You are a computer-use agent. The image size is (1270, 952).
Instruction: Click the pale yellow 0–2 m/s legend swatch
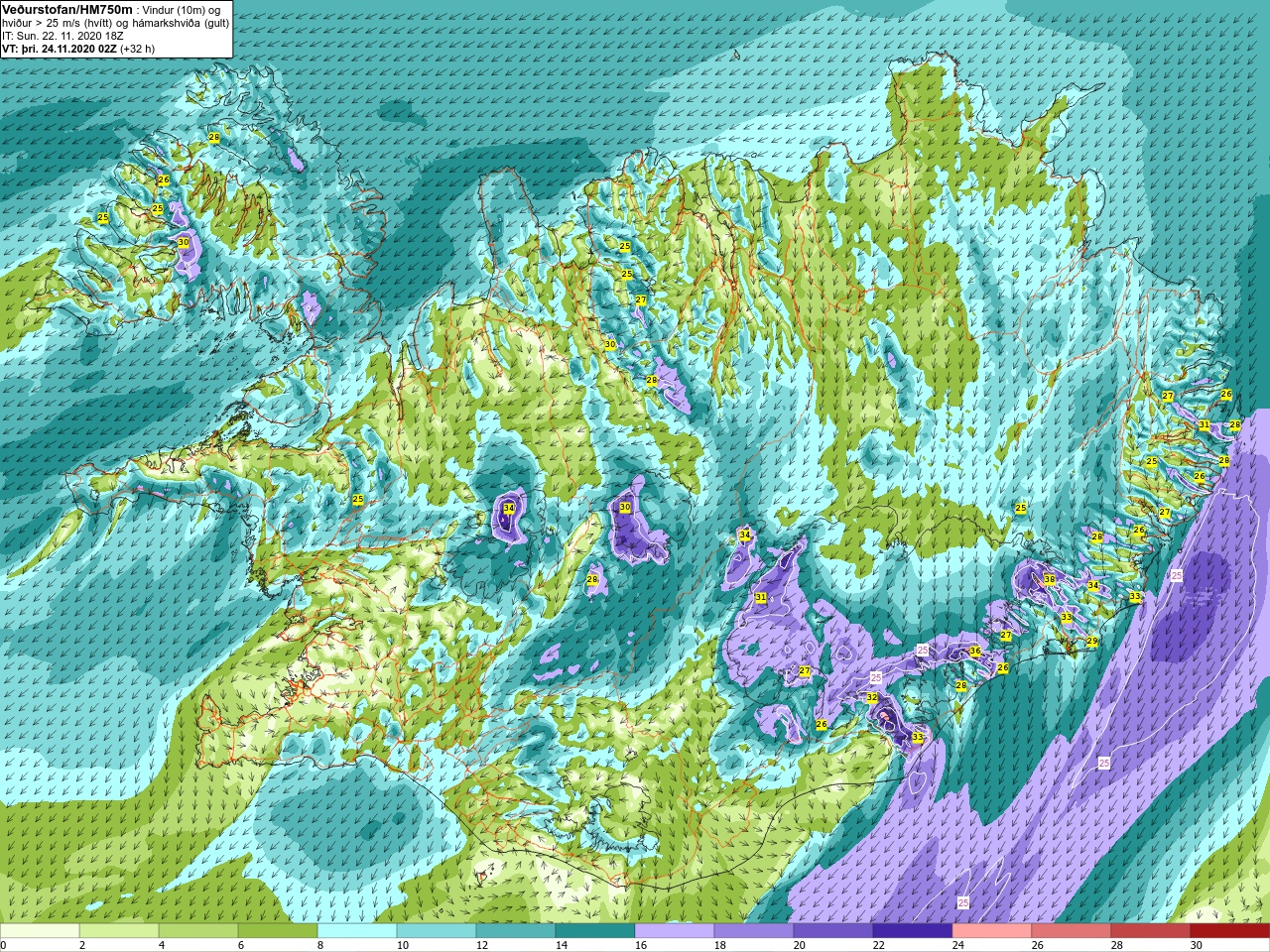tap(40, 931)
